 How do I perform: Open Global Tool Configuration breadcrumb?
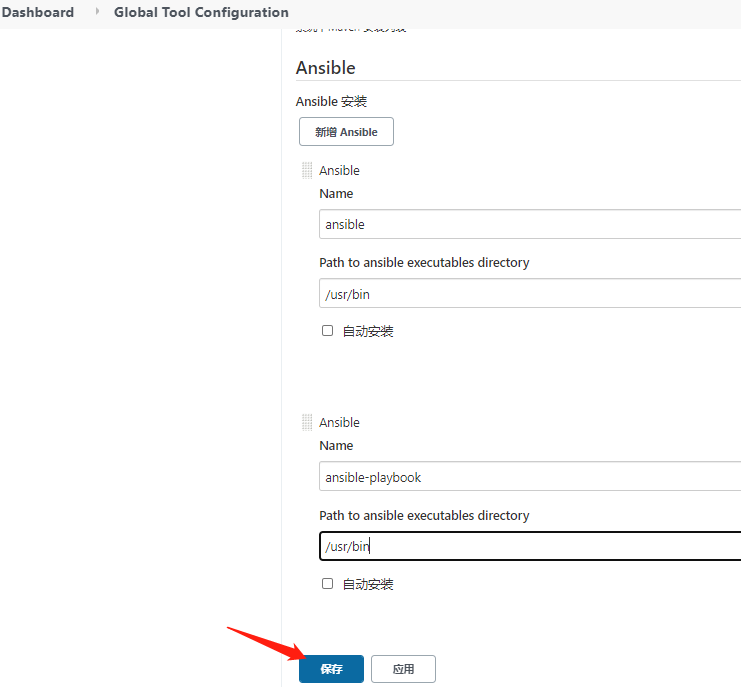[x=201, y=12]
